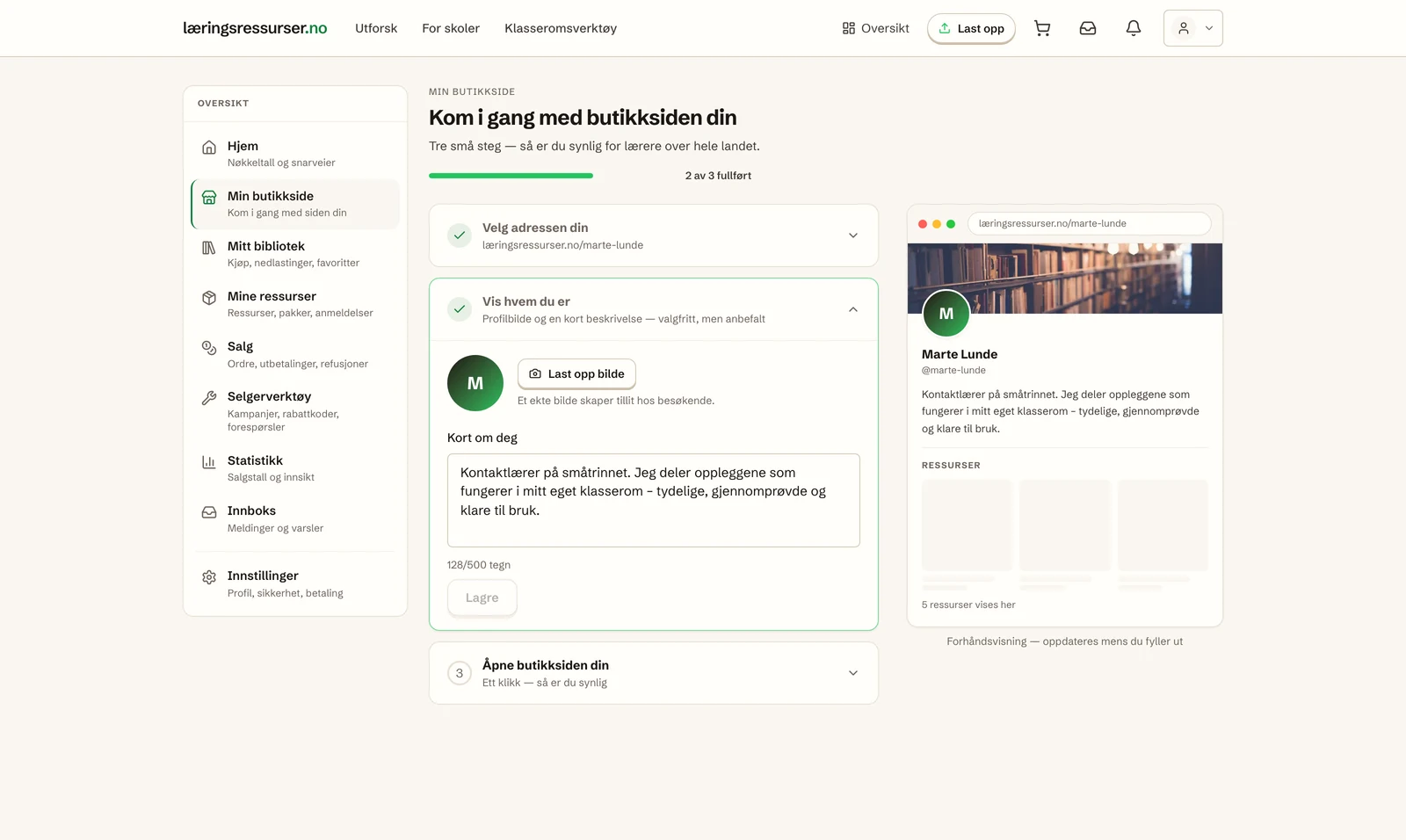Collapse the Vis hvem du er step
1406x840 pixels.
tap(654, 309)
